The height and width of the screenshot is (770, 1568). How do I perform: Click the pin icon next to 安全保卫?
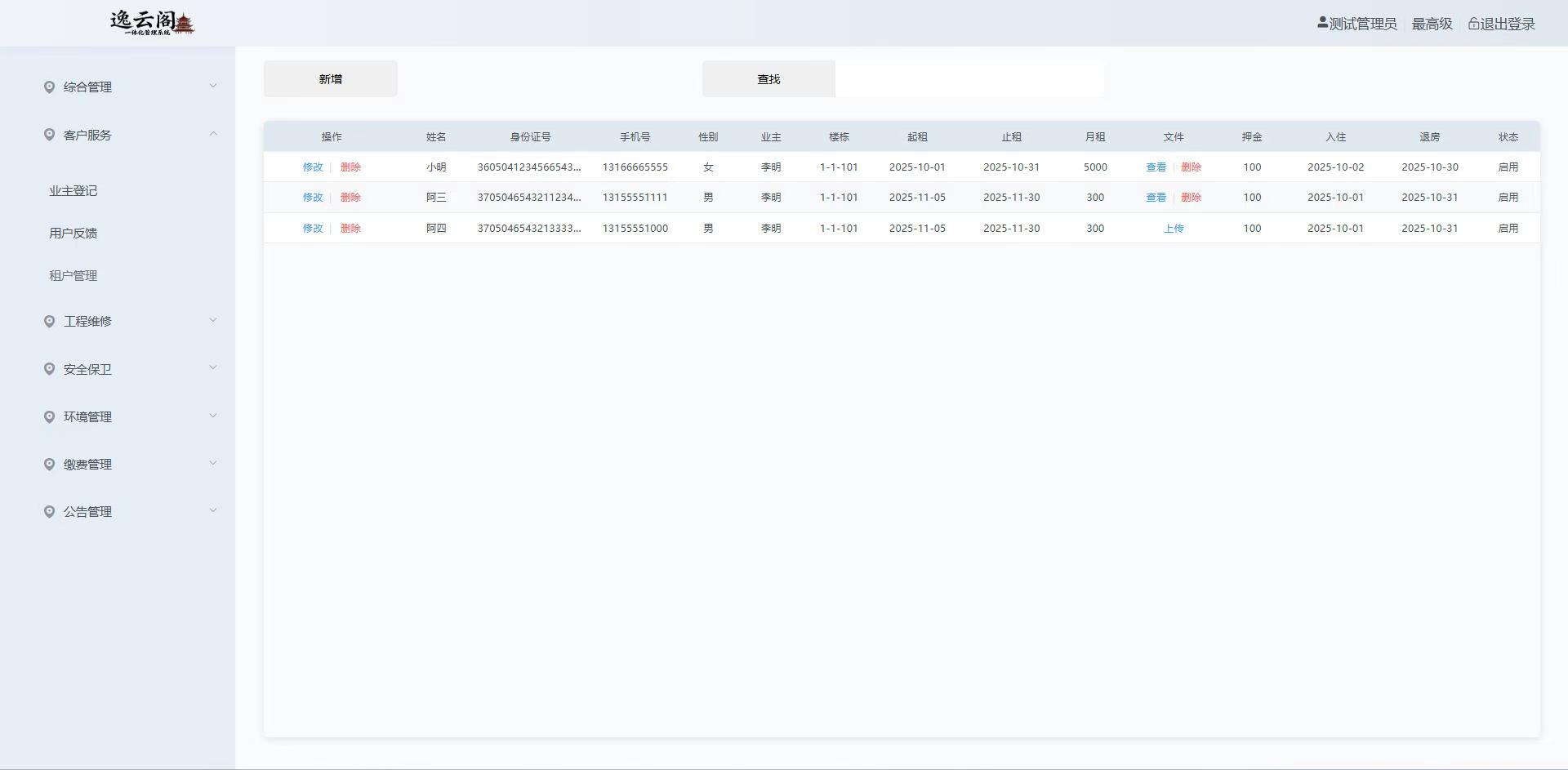[x=49, y=369]
